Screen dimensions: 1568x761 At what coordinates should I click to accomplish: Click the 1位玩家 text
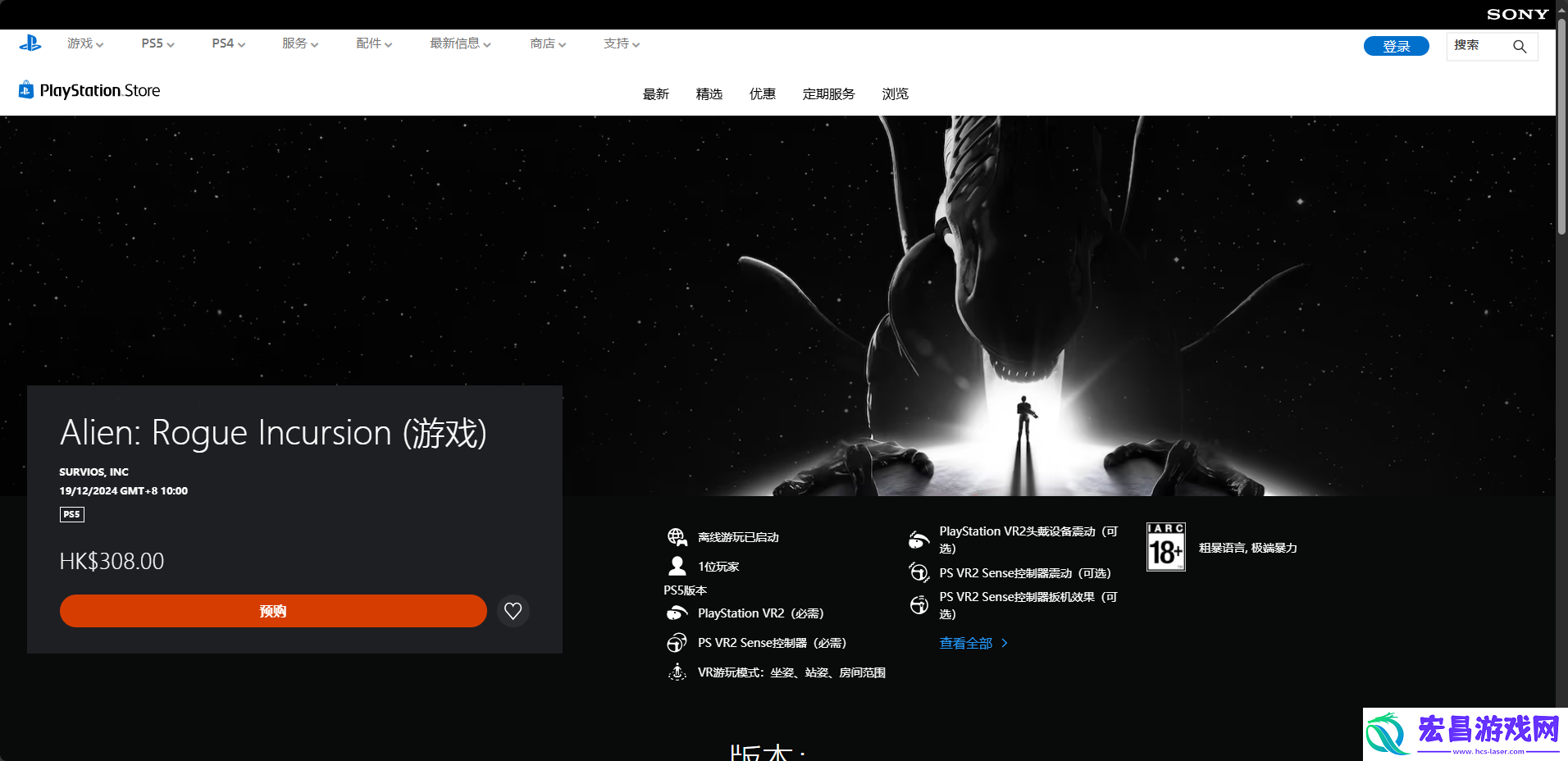tap(718, 567)
